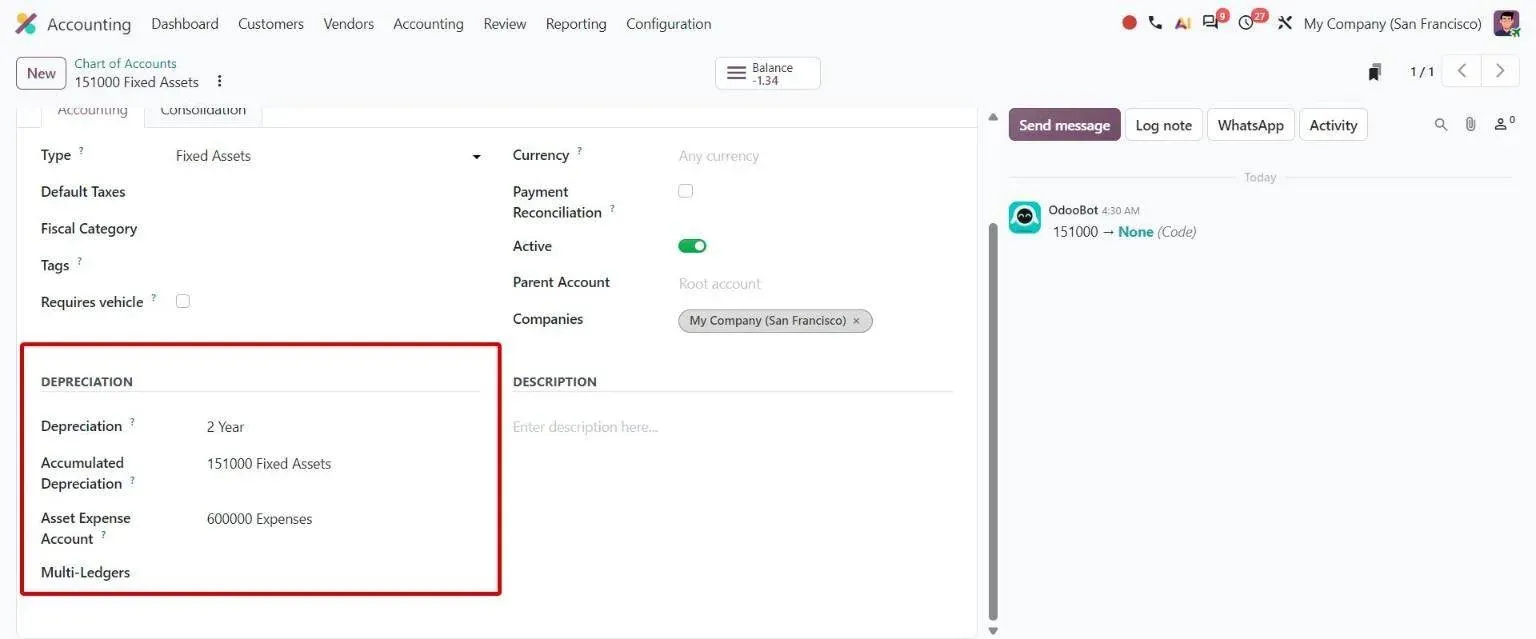This screenshot has width=1536, height=639.
Task: Open the Type dropdown arrow
Action: (x=476, y=157)
